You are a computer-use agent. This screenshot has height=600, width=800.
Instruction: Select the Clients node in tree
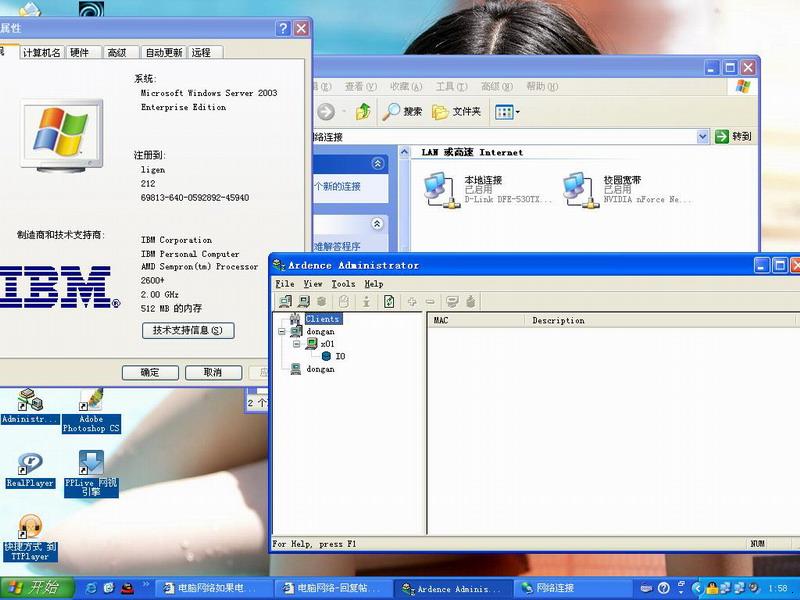point(322,319)
